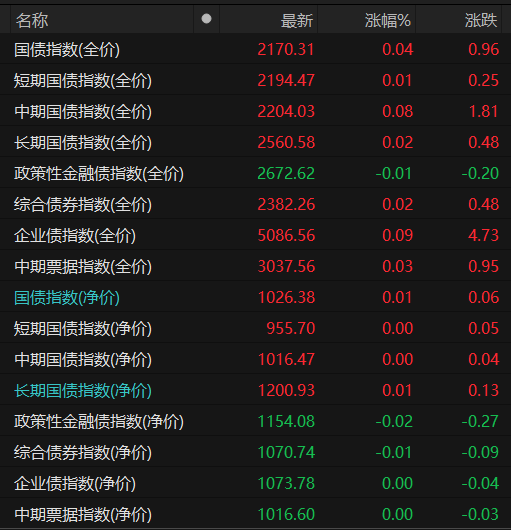Click the change value 1.81
This screenshot has width=511, height=530.
point(483,112)
